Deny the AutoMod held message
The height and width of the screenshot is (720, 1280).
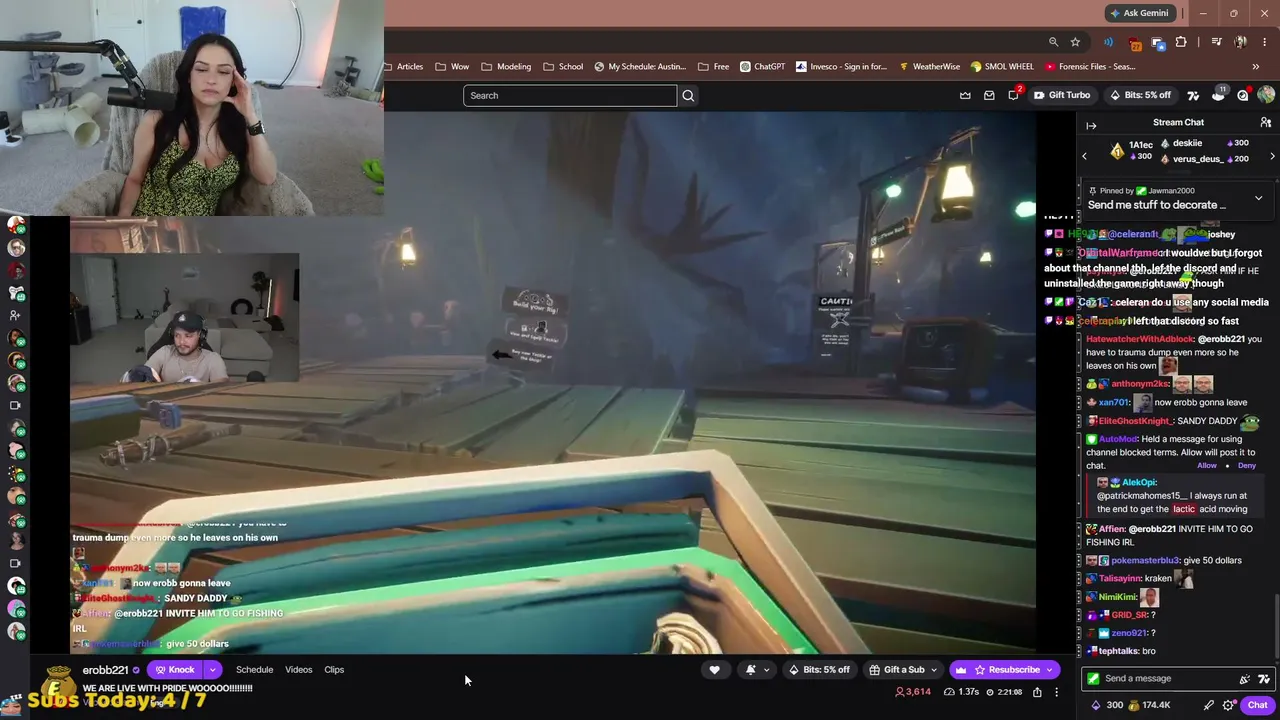[1246, 465]
